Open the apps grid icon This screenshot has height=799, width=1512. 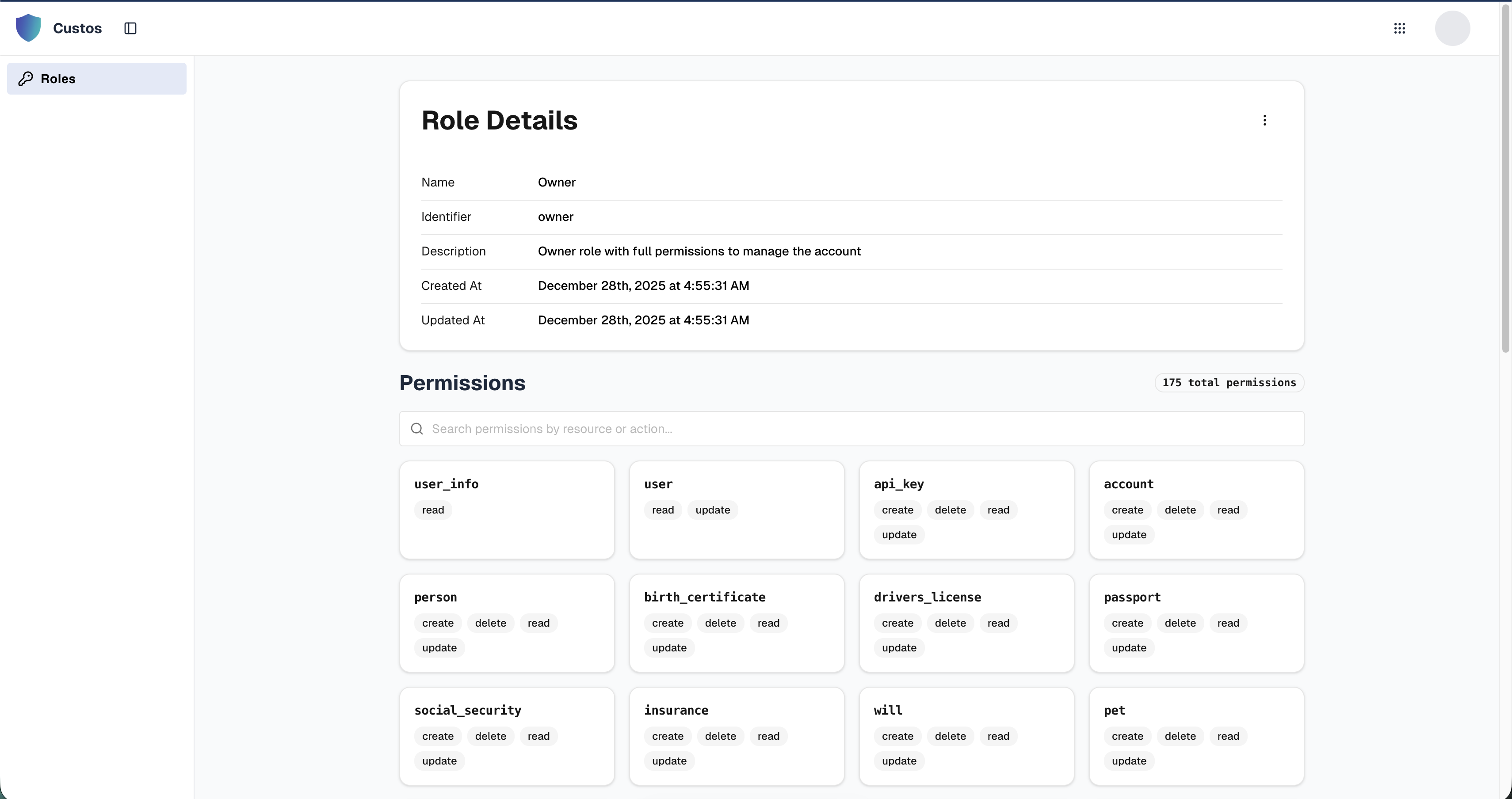(x=1399, y=28)
